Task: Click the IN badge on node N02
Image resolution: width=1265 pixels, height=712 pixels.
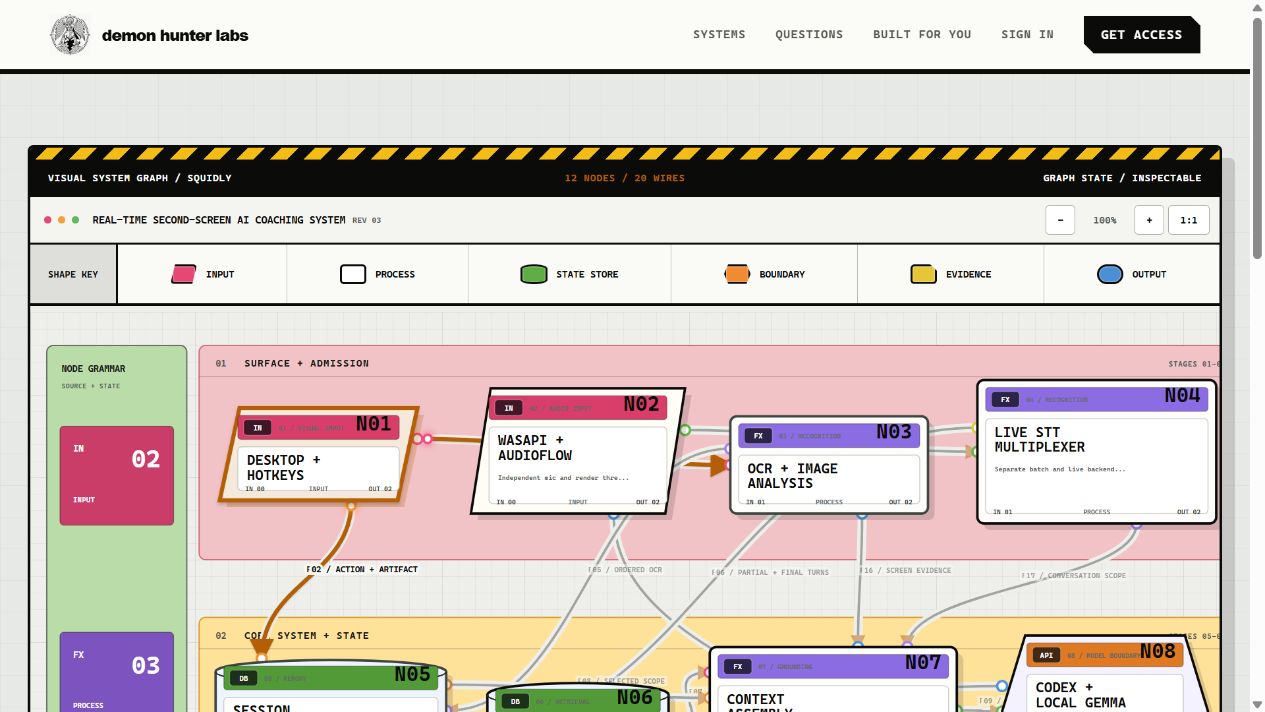Action: 509,408
